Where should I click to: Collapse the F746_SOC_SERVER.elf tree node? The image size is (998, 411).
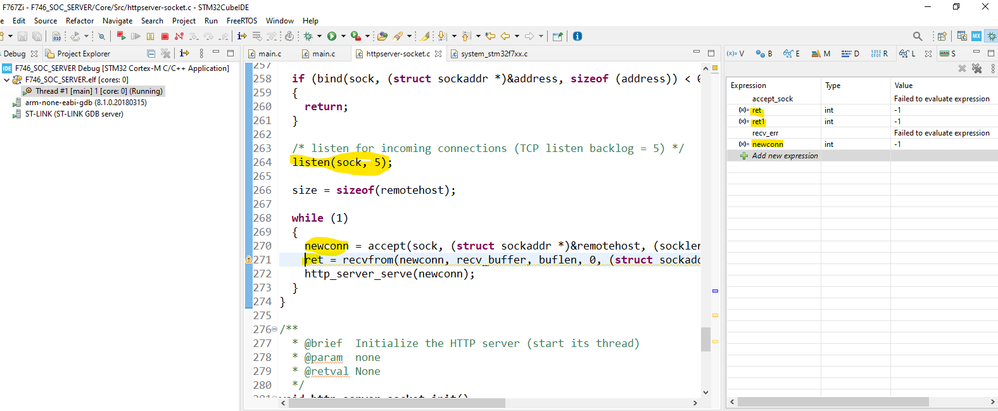click(x=7, y=80)
